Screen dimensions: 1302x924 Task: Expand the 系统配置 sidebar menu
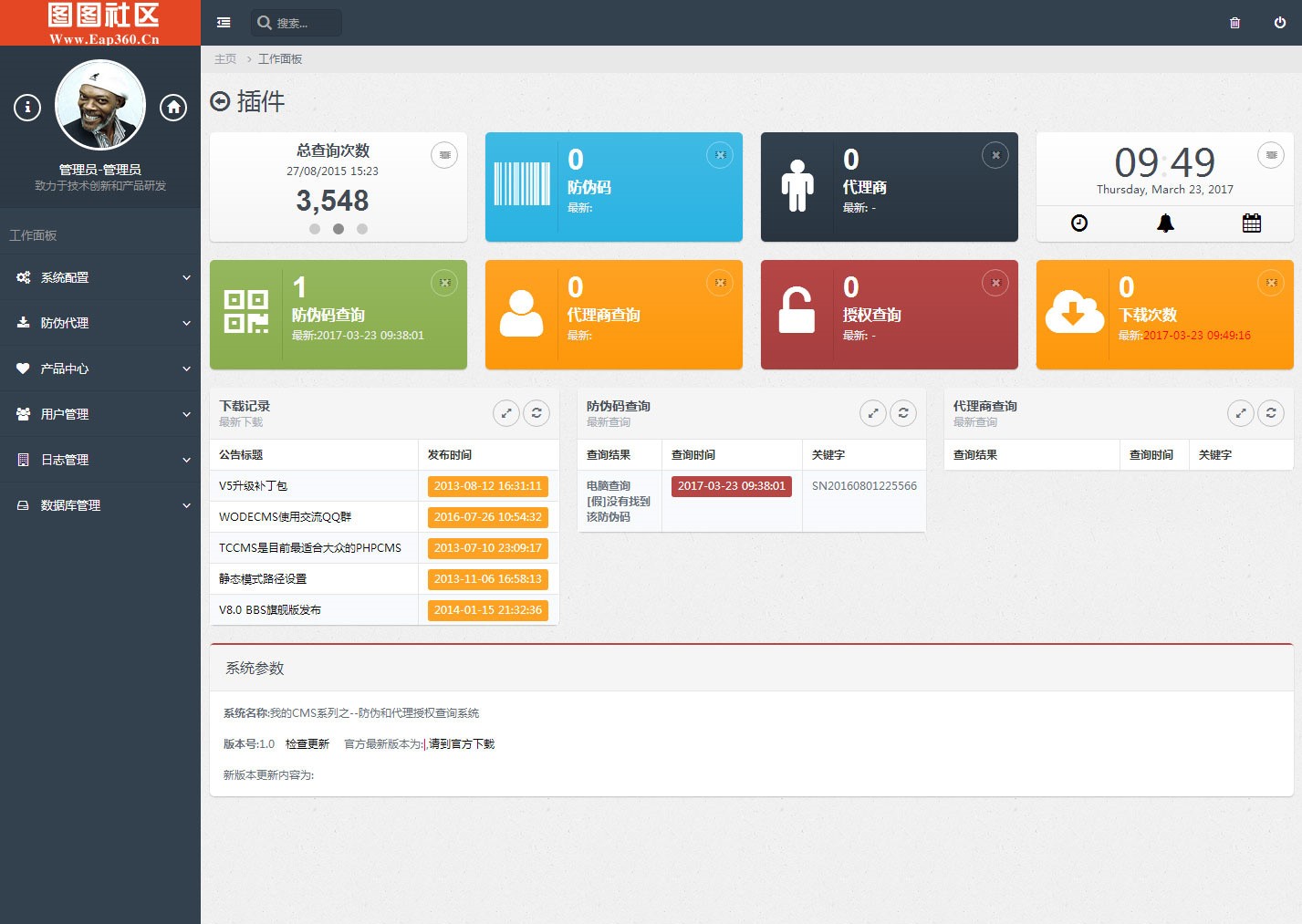pos(100,277)
